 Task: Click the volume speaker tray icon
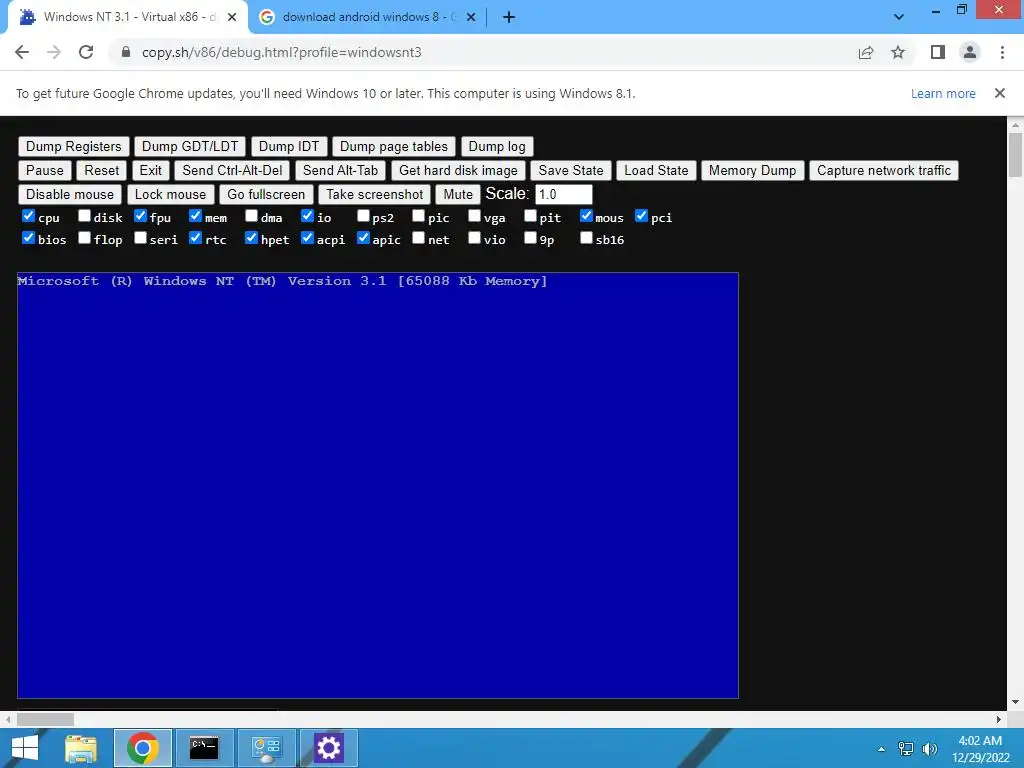tap(929, 749)
